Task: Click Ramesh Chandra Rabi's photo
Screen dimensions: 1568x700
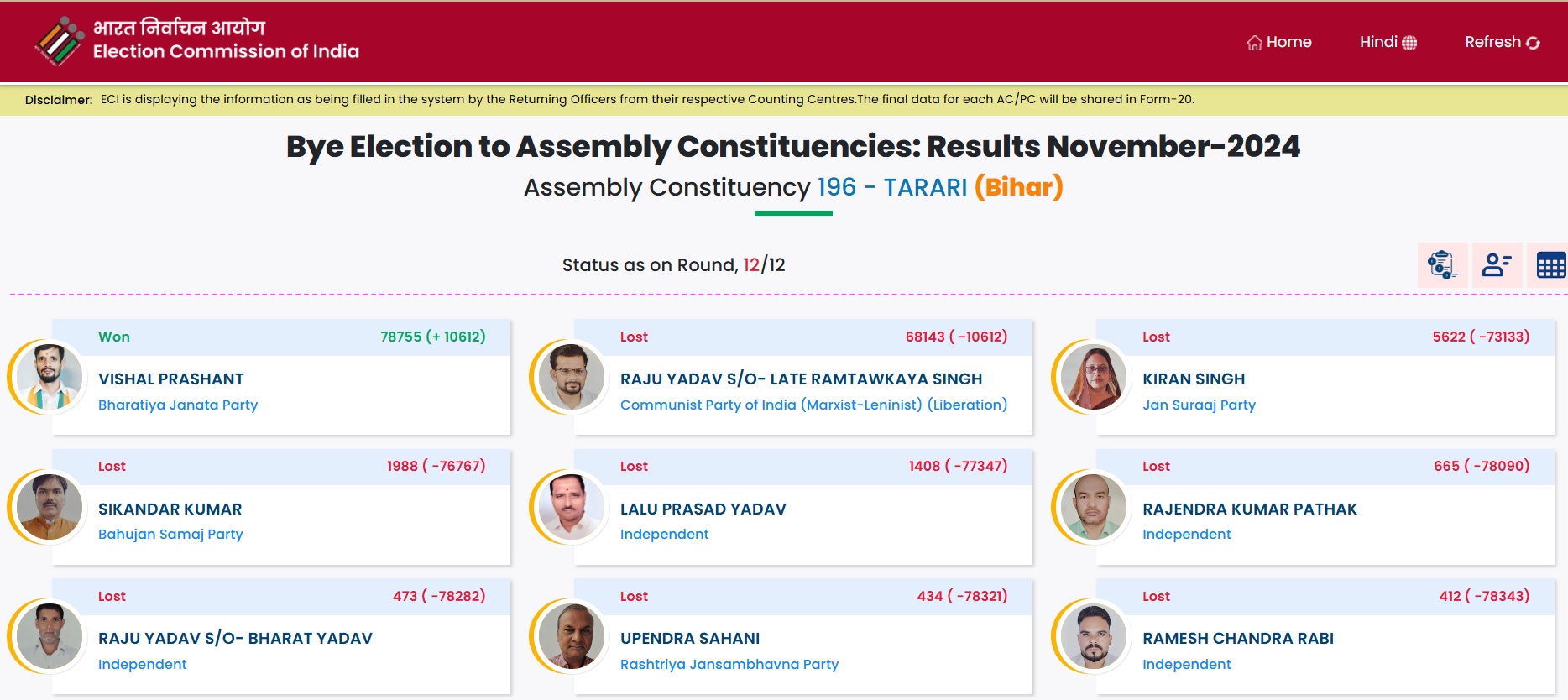Action: click(x=1093, y=636)
